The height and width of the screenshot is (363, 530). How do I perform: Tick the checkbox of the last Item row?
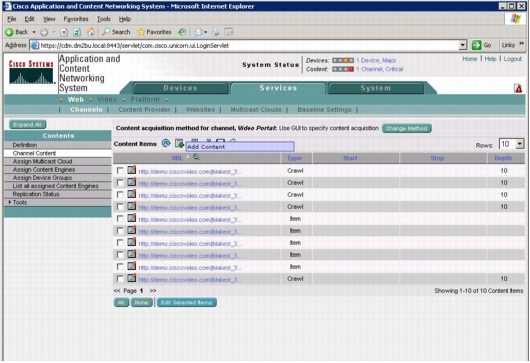pos(120,267)
